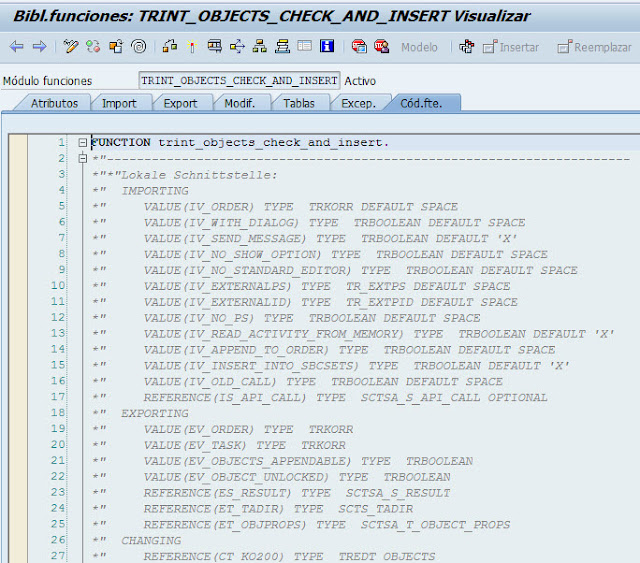
Task: Display the navigation window icon
Action: coord(282,47)
